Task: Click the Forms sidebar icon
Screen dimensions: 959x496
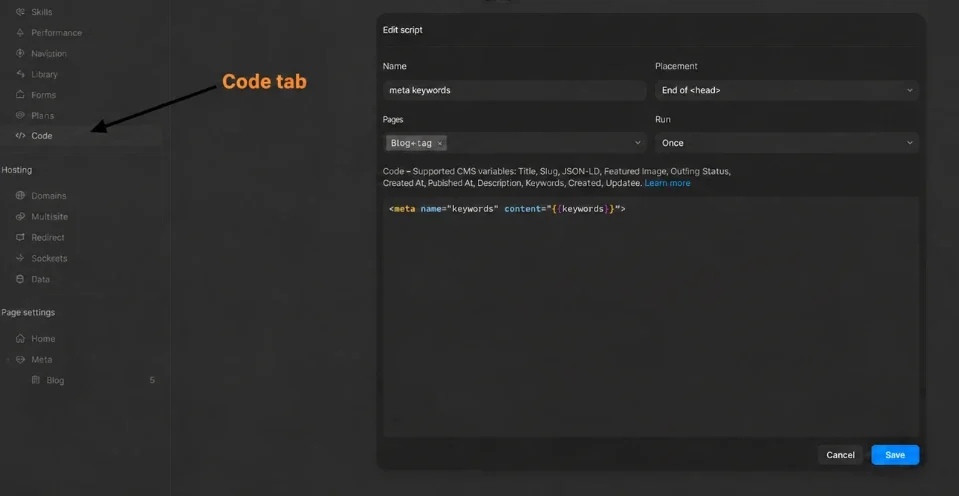Action: pyautogui.click(x=20, y=95)
